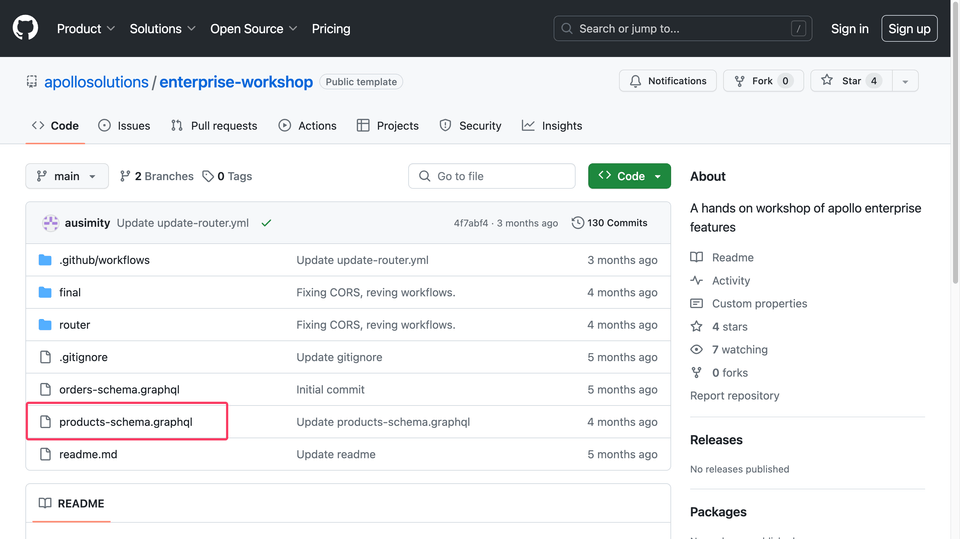The width and height of the screenshot is (960, 539).
Task: Click the Activity pulse icon
Action: [697, 281]
